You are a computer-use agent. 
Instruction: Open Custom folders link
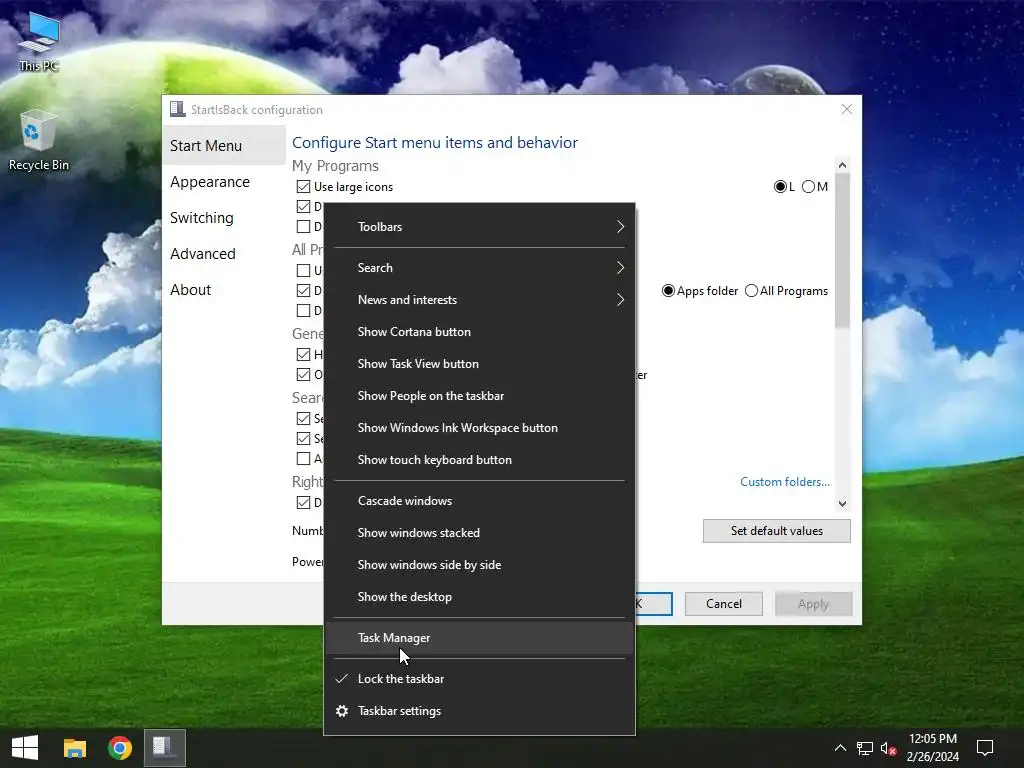point(784,482)
